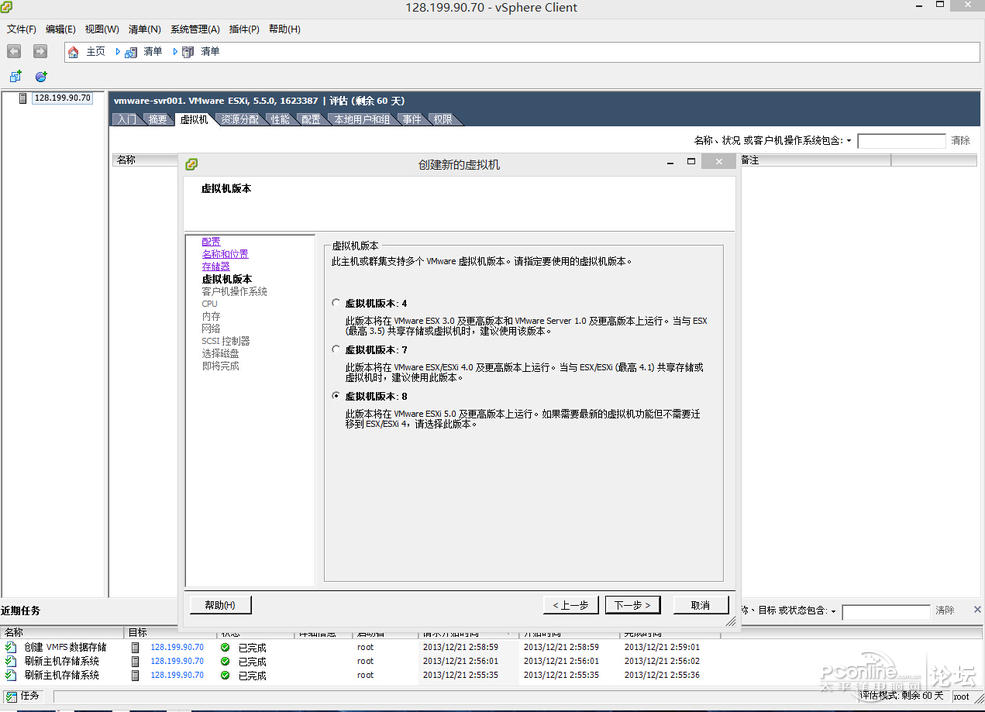Click 128.199.90.70 link in 2:55:35 task row
Viewport: 985px width, 712px height.
point(177,675)
